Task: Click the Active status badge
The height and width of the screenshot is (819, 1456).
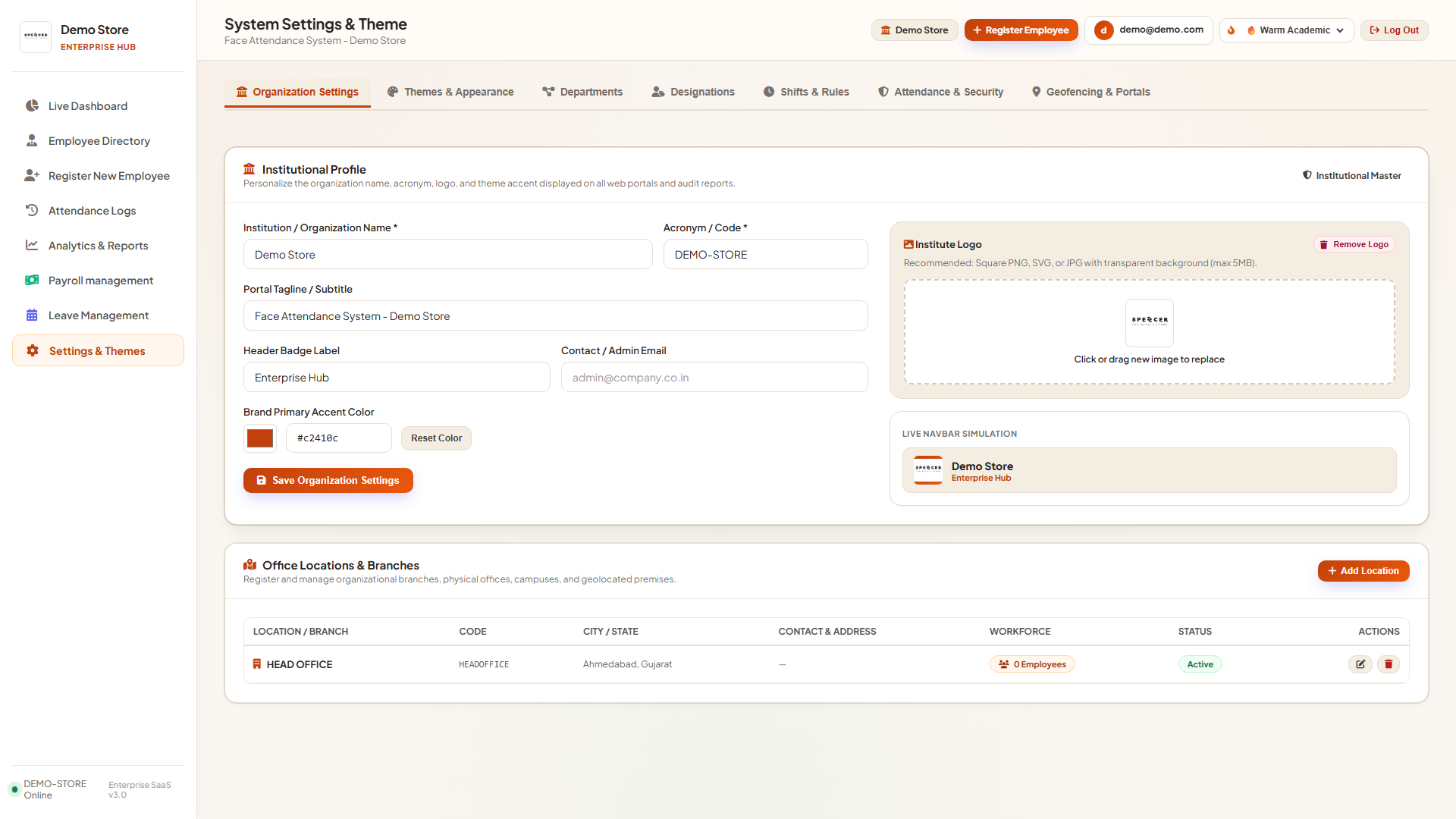Action: click(x=1200, y=664)
